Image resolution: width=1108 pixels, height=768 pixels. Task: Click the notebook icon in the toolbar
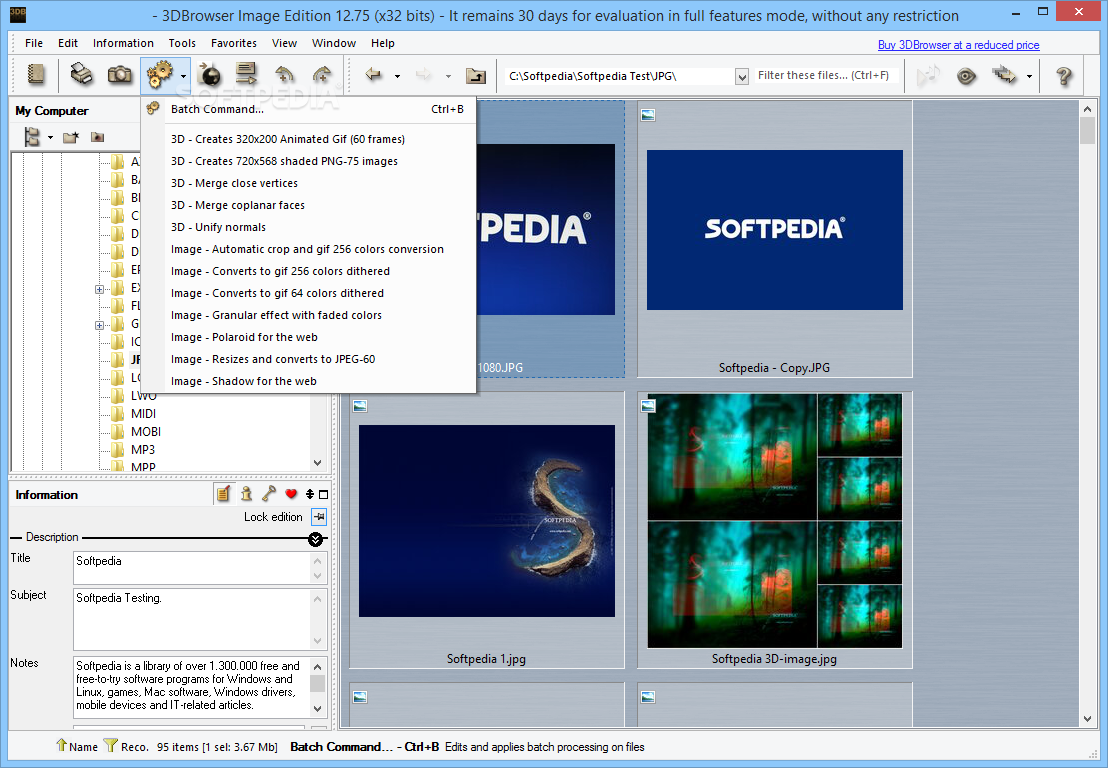click(x=36, y=75)
